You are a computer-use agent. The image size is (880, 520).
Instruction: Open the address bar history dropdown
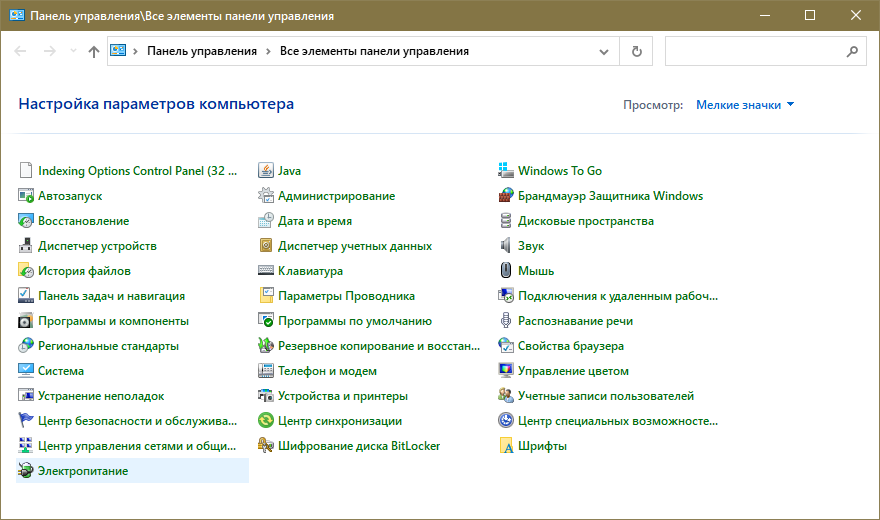pyautogui.click(x=603, y=51)
